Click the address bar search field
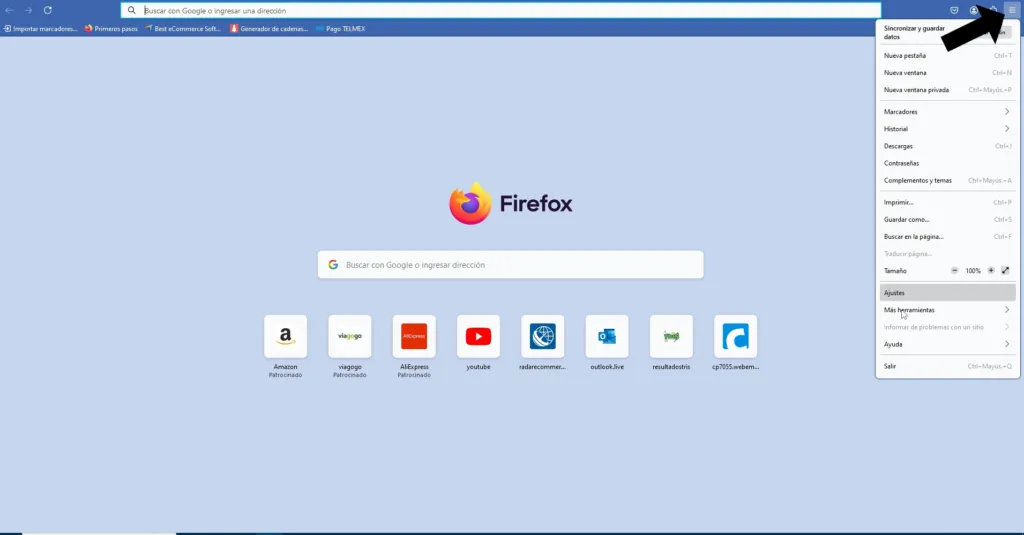This screenshot has height=535, width=1024. tap(501, 10)
